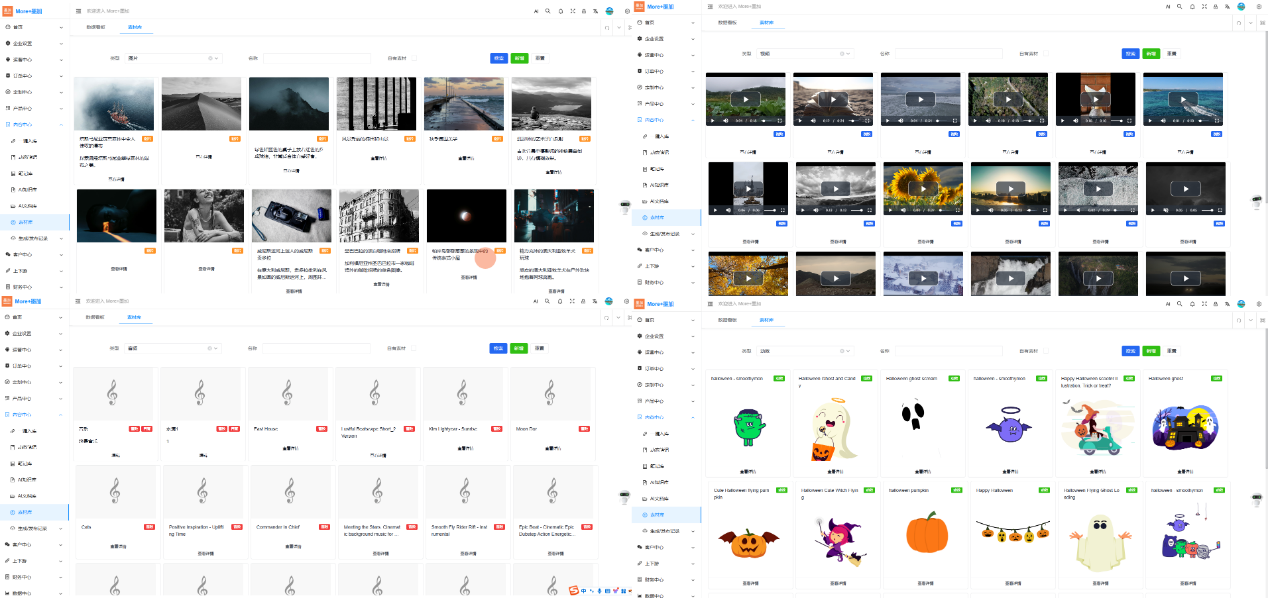Click the volume slider on the sunflower video
The image size is (1268, 598).
946,210
